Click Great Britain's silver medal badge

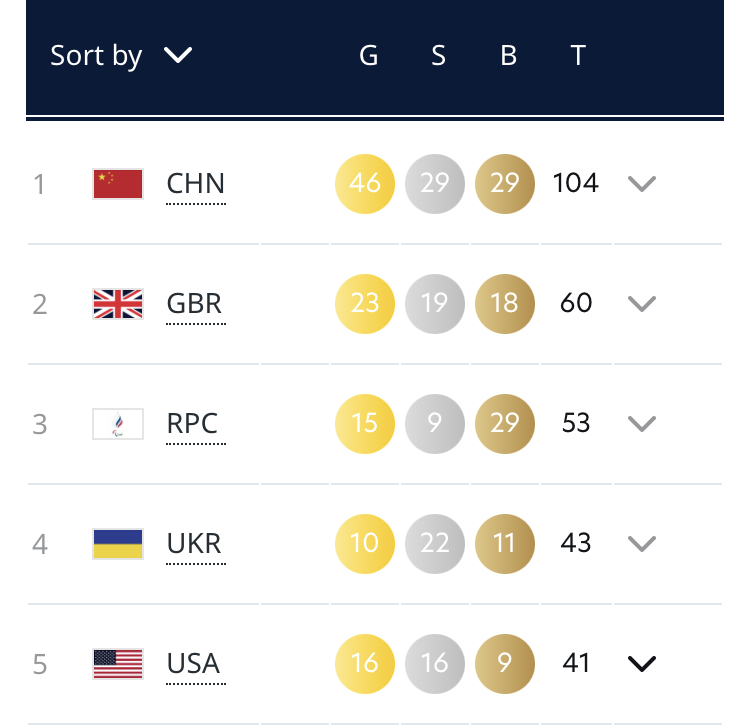tap(435, 304)
